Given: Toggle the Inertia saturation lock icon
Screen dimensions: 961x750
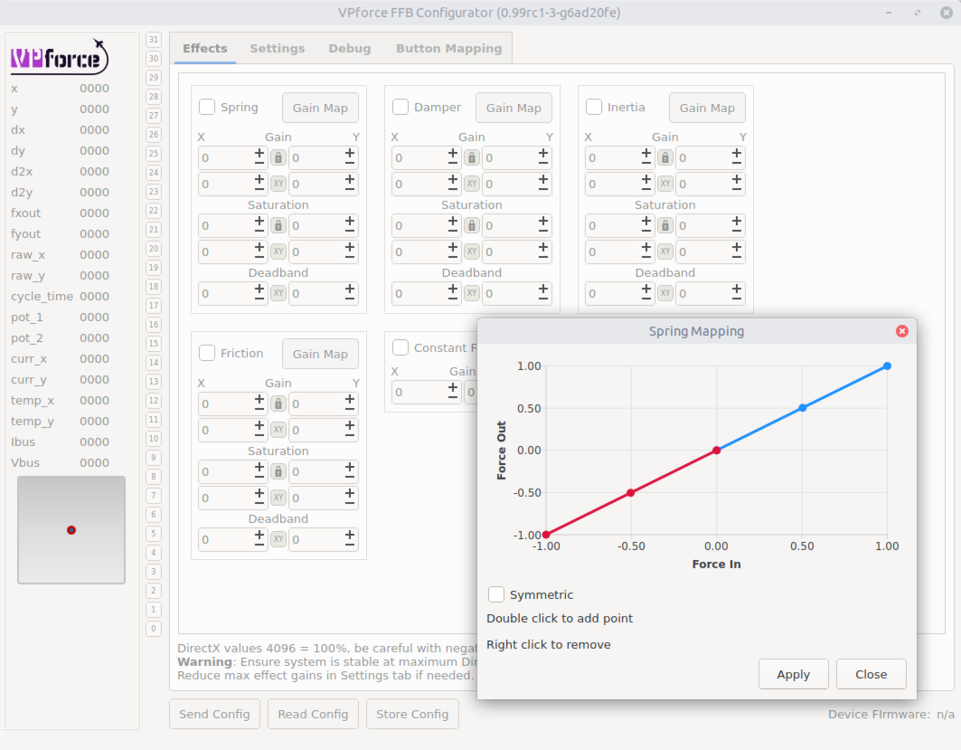Looking at the screenshot, I should tap(666, 225).
